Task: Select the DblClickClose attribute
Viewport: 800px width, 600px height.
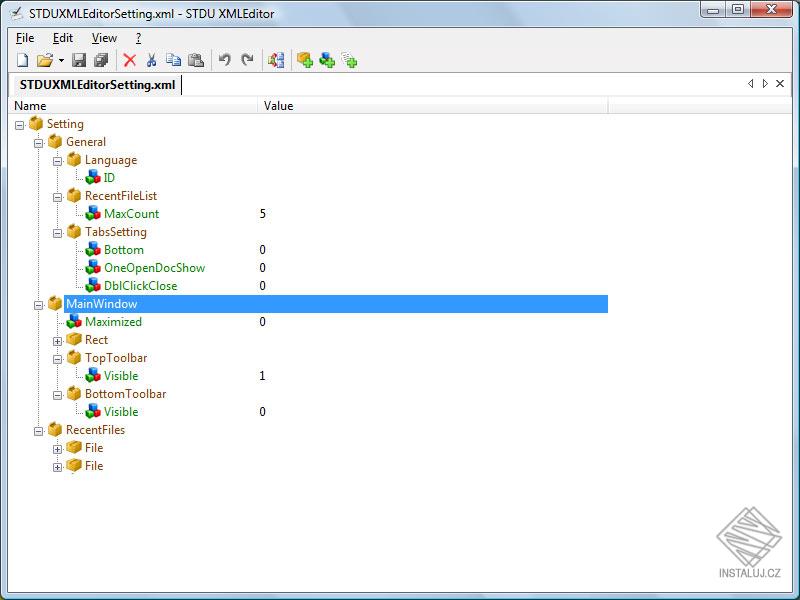Action: 140,286
